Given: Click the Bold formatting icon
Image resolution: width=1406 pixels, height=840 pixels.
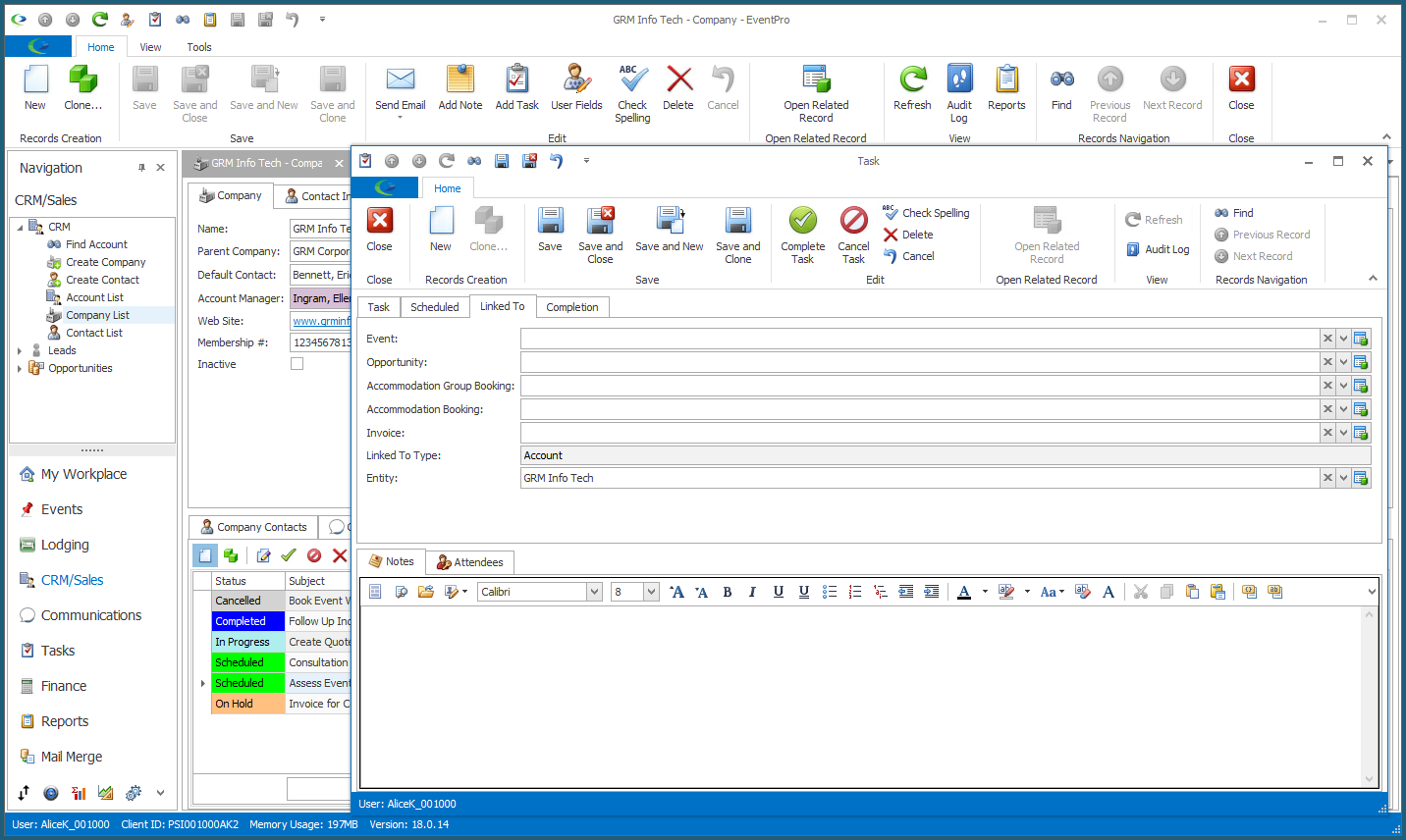Looking at the screenshot, I should [x=728, y=592].
